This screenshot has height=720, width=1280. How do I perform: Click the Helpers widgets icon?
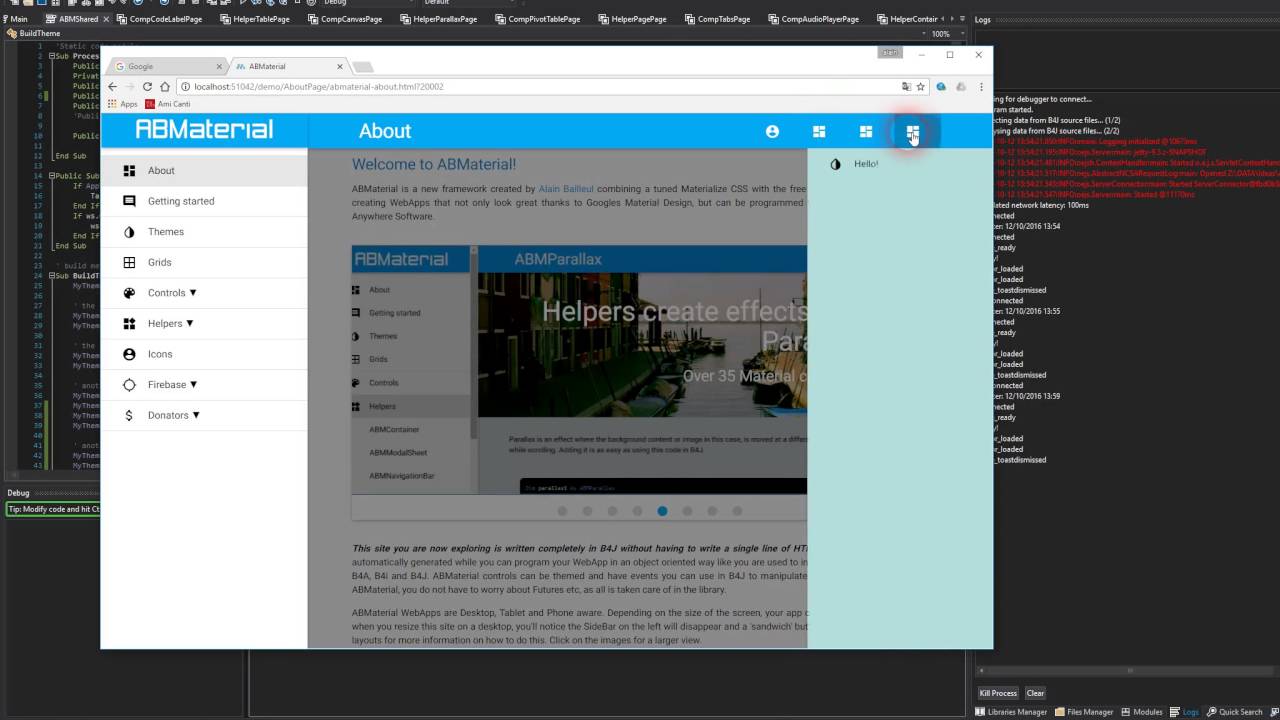[129, 324]
